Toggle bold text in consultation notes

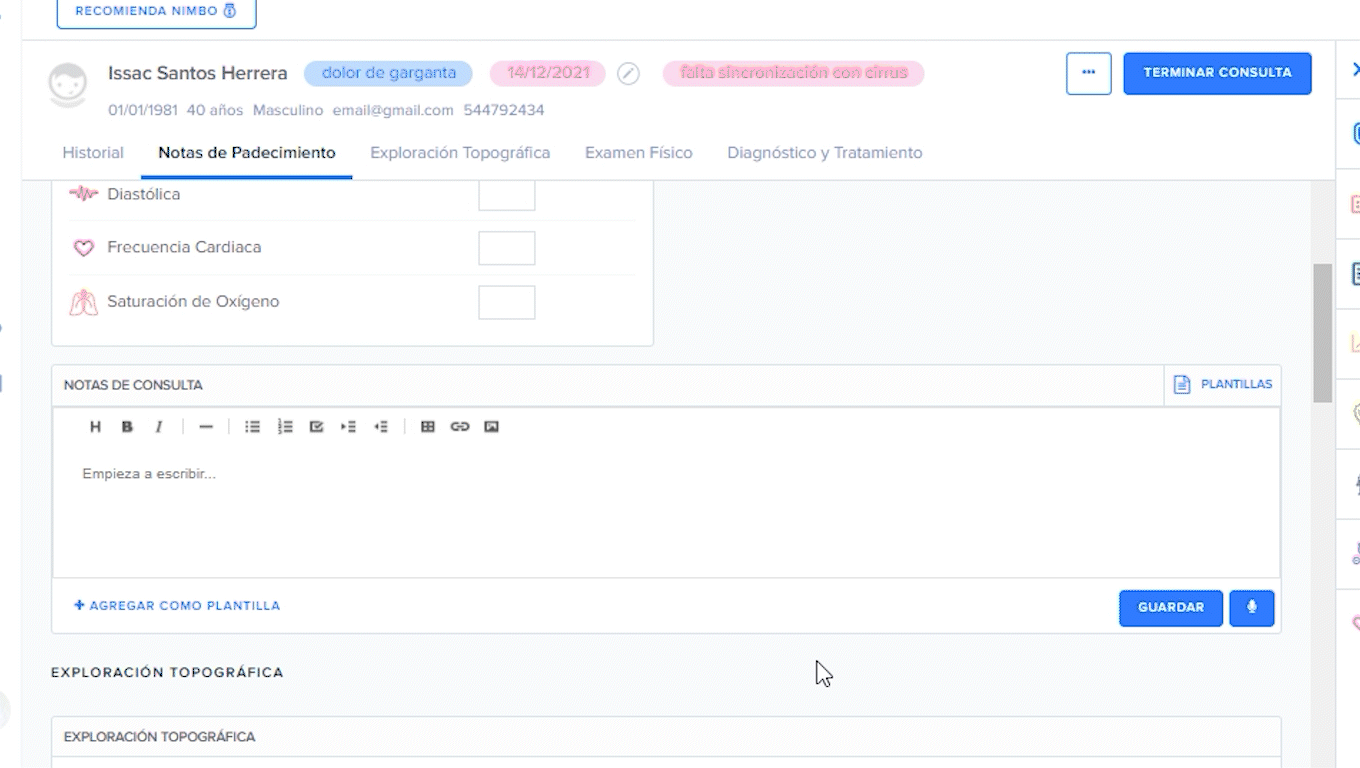126,426
